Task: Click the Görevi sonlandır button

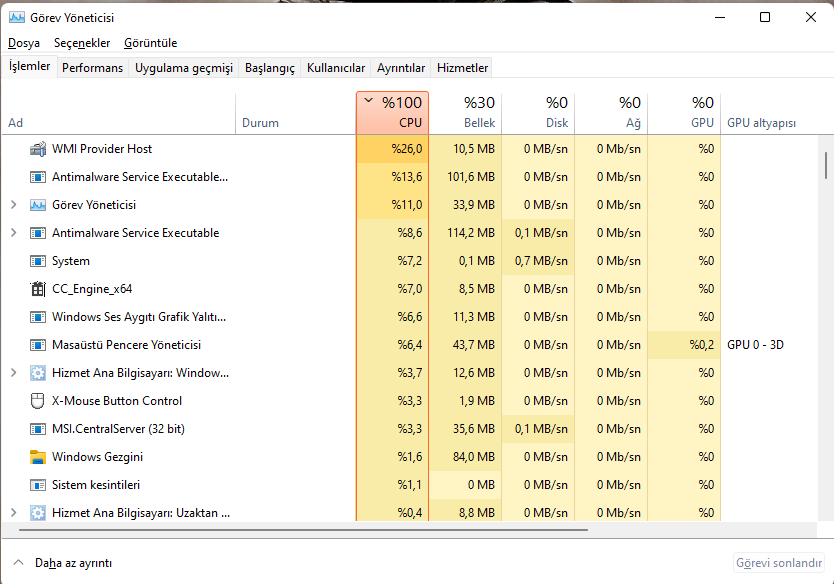Action: 779,563
